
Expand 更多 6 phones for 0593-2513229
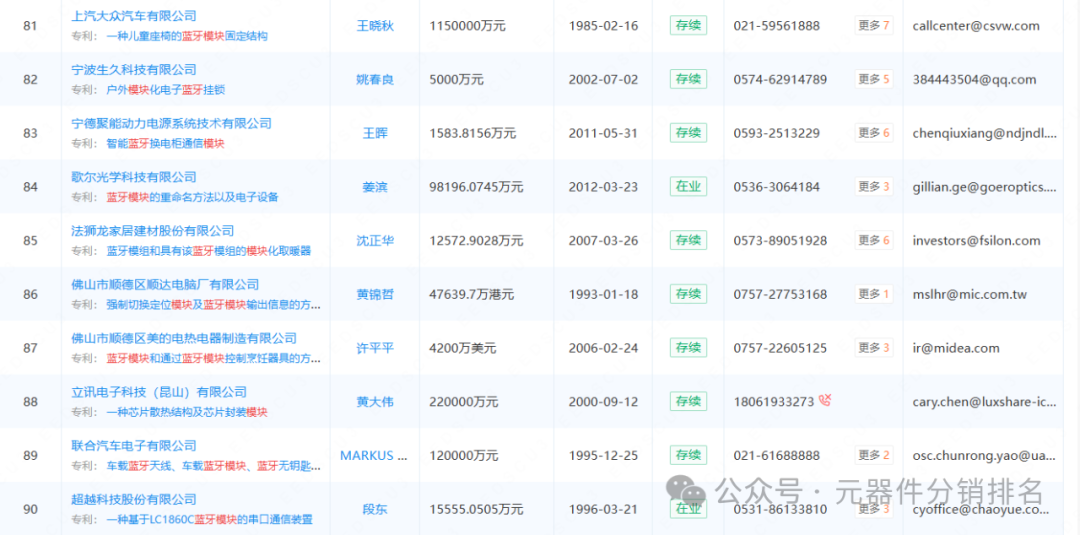tap(874, 133)
